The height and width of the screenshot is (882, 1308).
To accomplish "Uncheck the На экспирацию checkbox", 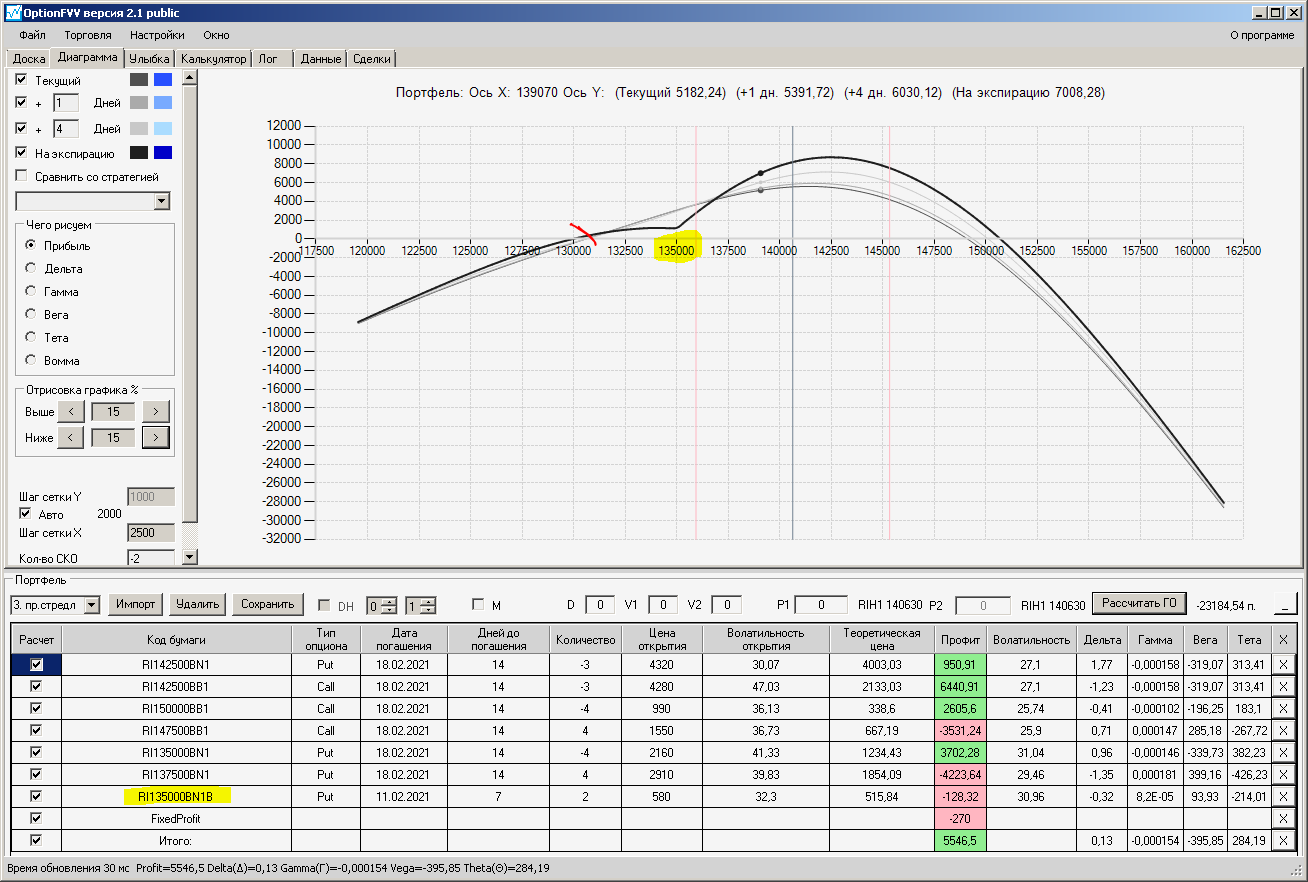I will point(22,153).
